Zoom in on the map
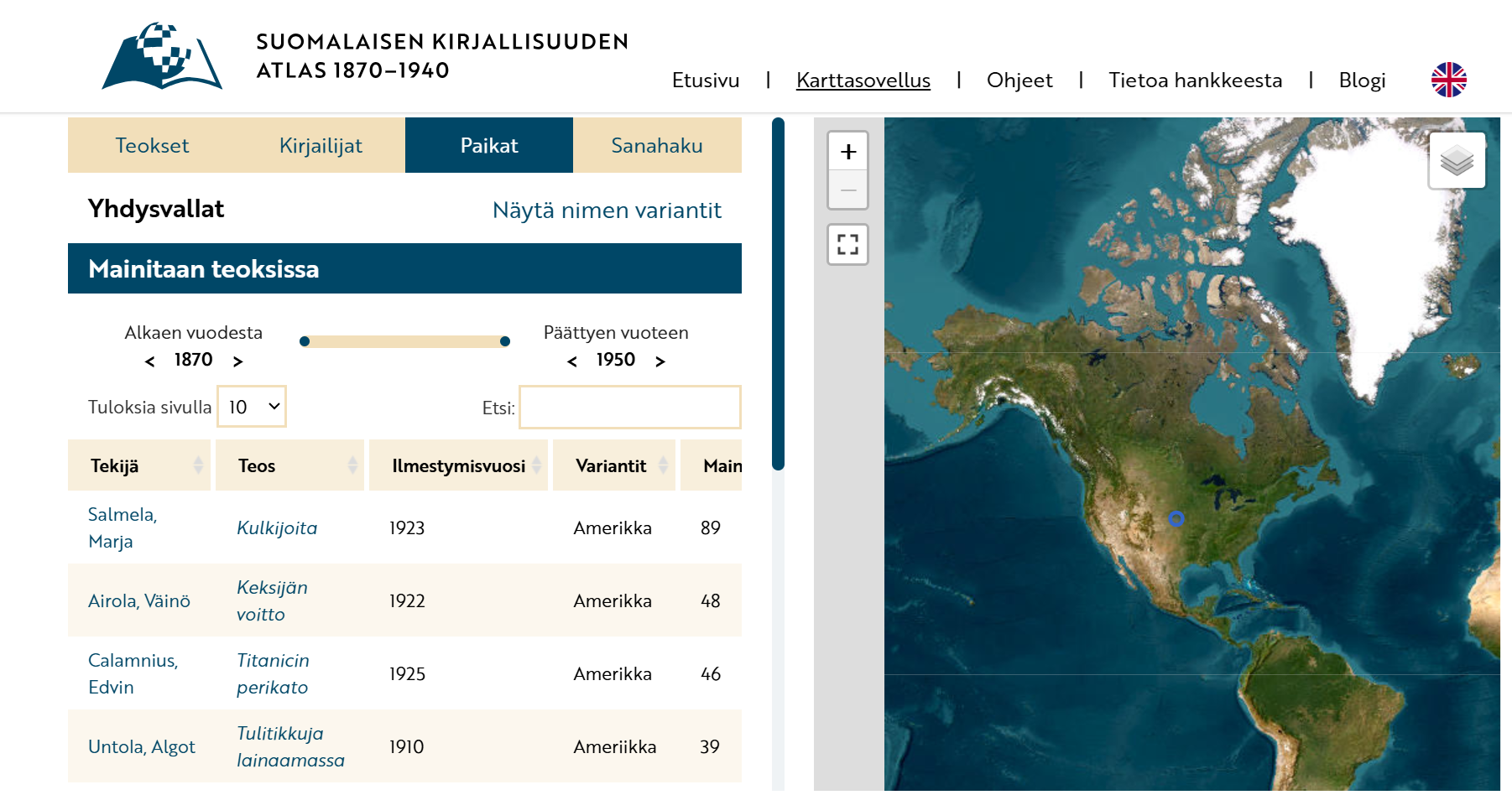Image resolution: width=1512 pixels, height=795 pixels. [847, 152]
